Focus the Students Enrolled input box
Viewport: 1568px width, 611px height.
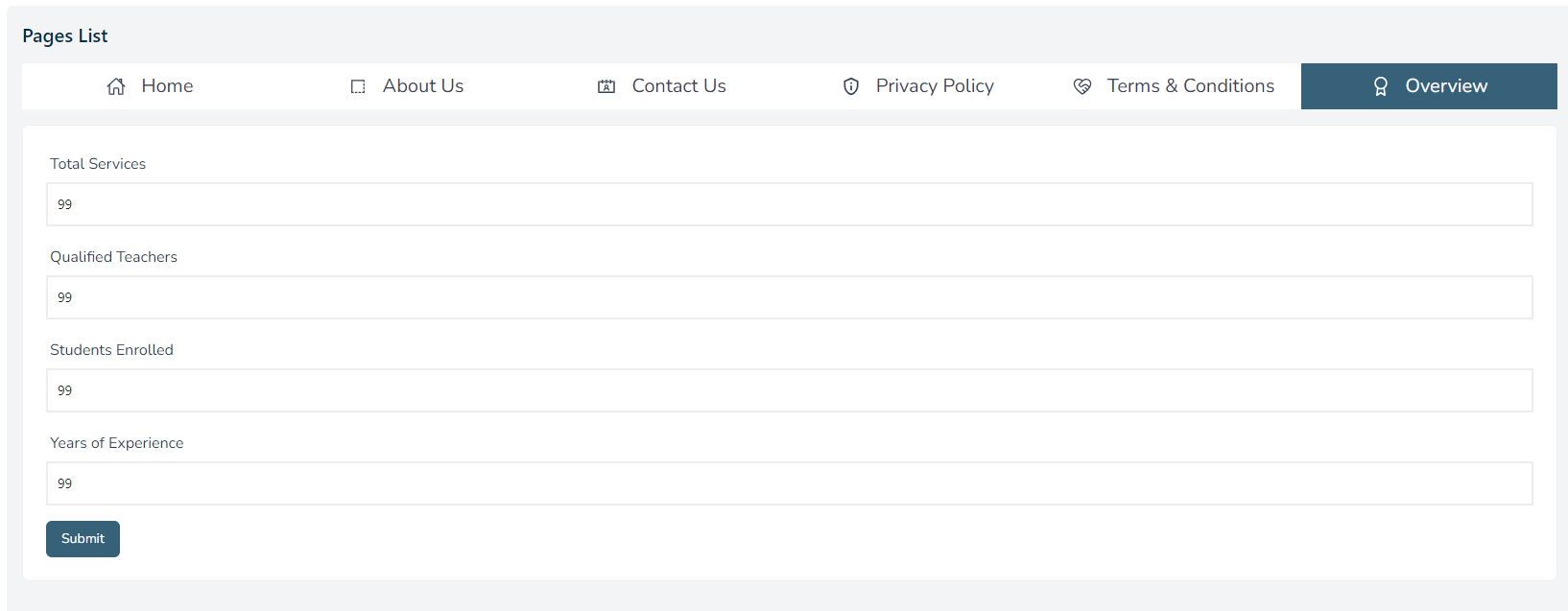790,390
